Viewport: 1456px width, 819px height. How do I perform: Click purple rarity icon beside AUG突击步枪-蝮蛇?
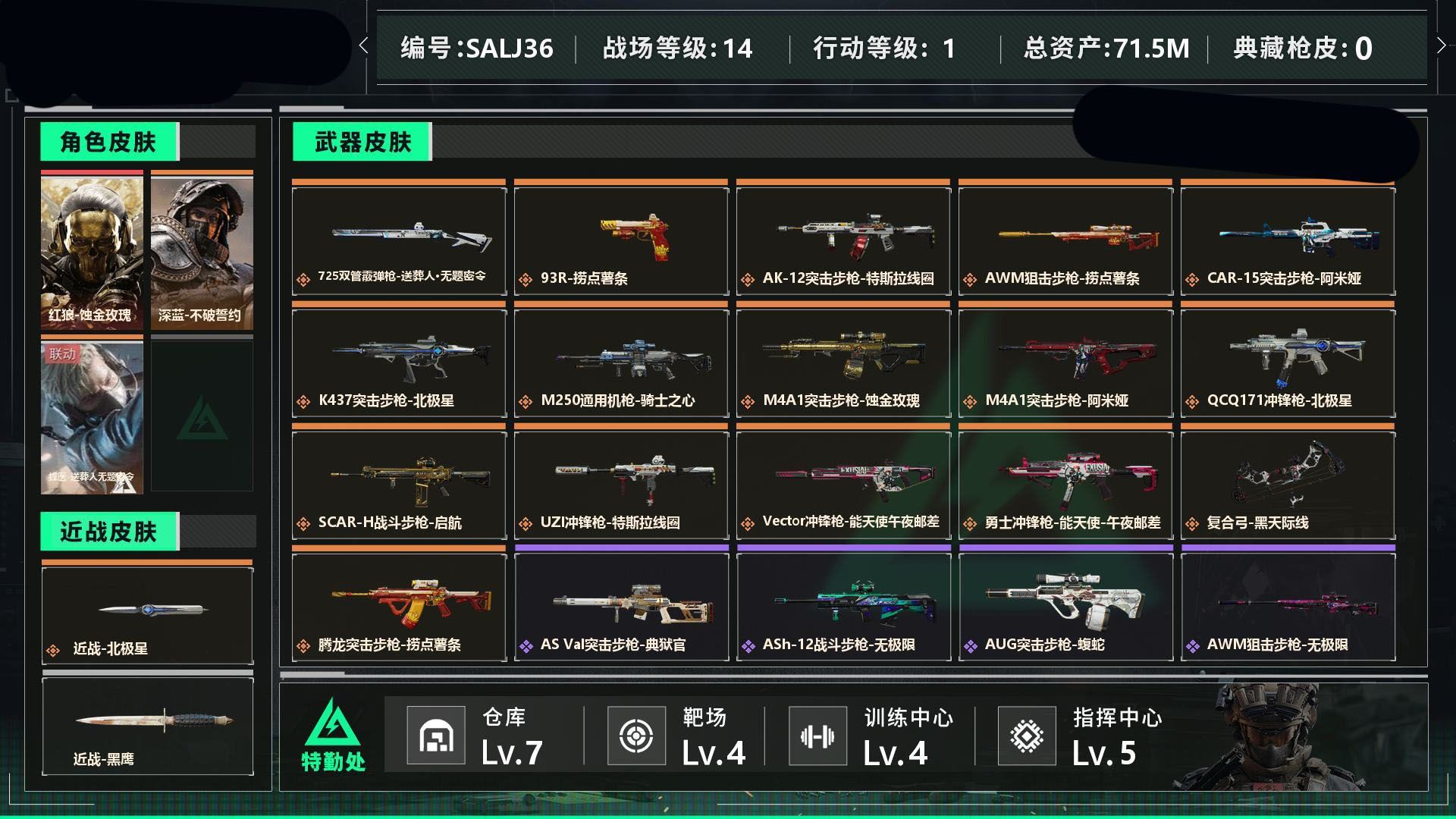click(970, 646)
